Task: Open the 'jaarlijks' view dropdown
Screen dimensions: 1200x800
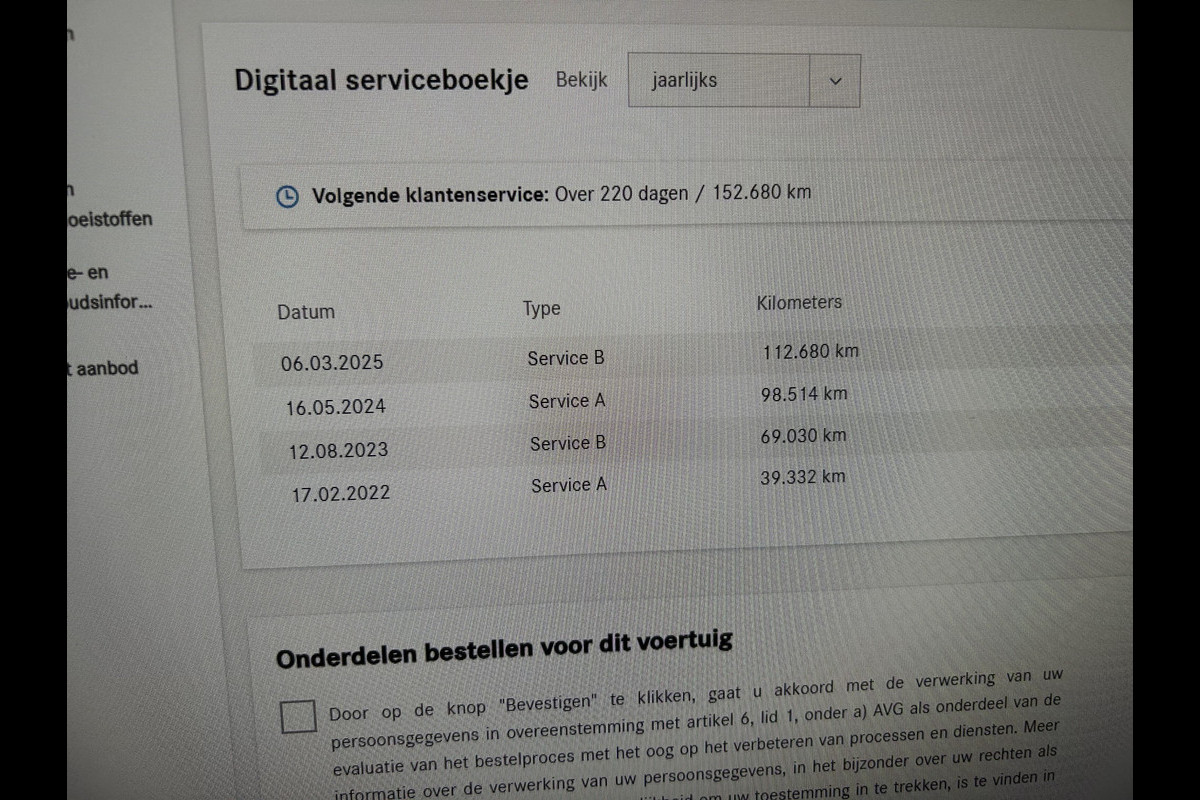Action: 744,81
